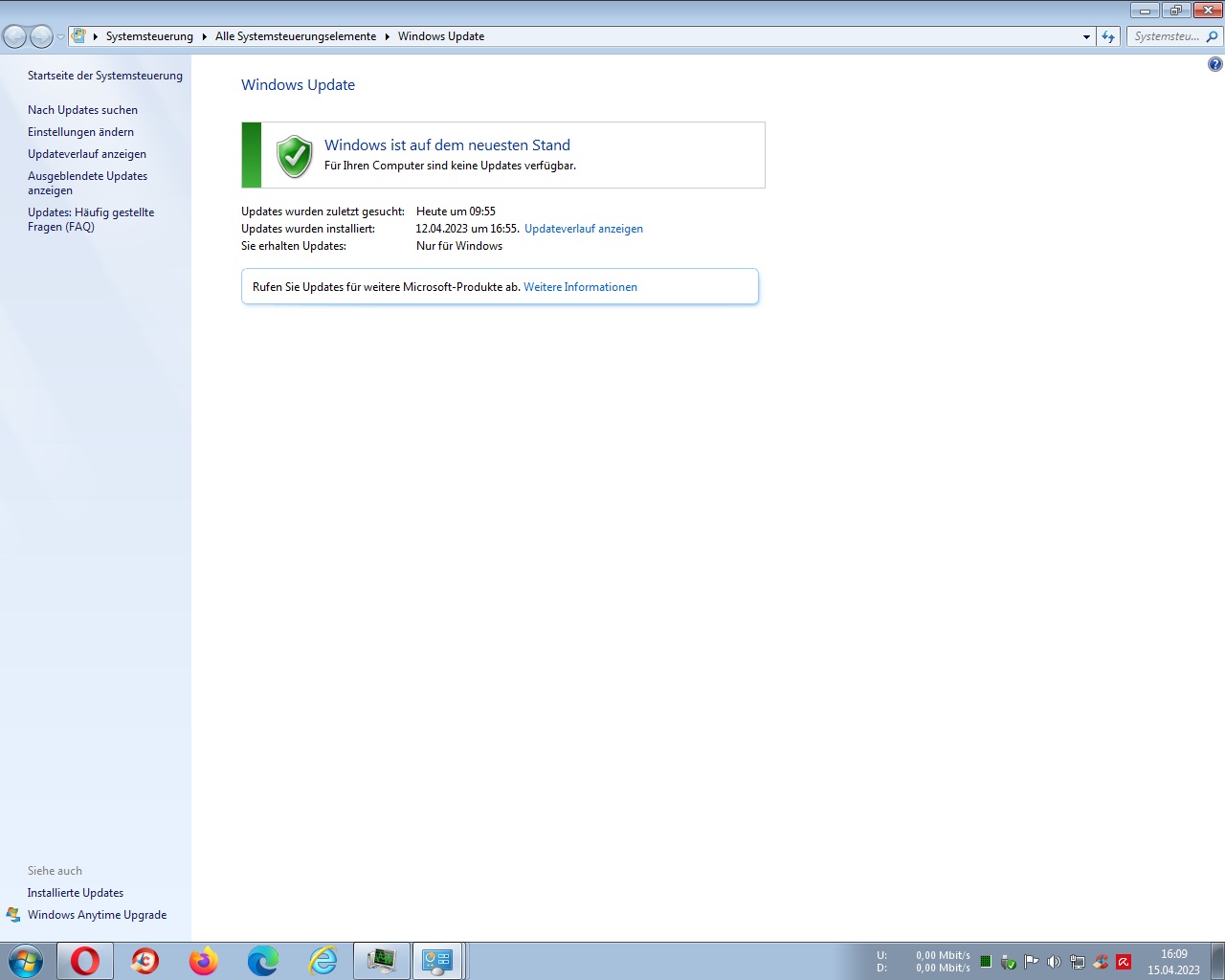
Task: Open Installierte Updates
Action: coord(76,893)
